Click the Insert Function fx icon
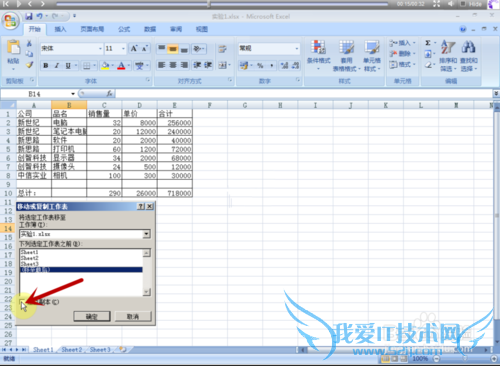The height and width of the screenshot is (366, 500). tap(109, 94)
